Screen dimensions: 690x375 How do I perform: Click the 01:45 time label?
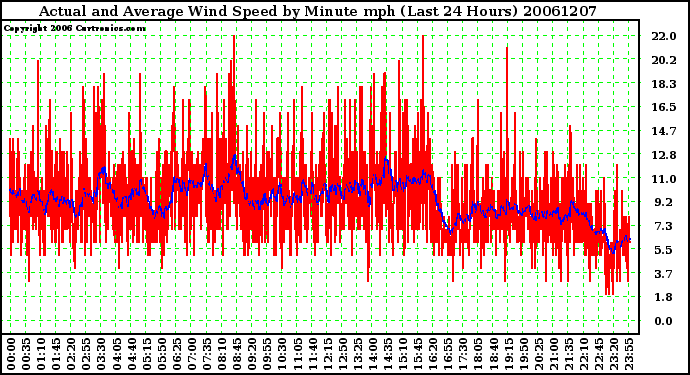[56, 354]
